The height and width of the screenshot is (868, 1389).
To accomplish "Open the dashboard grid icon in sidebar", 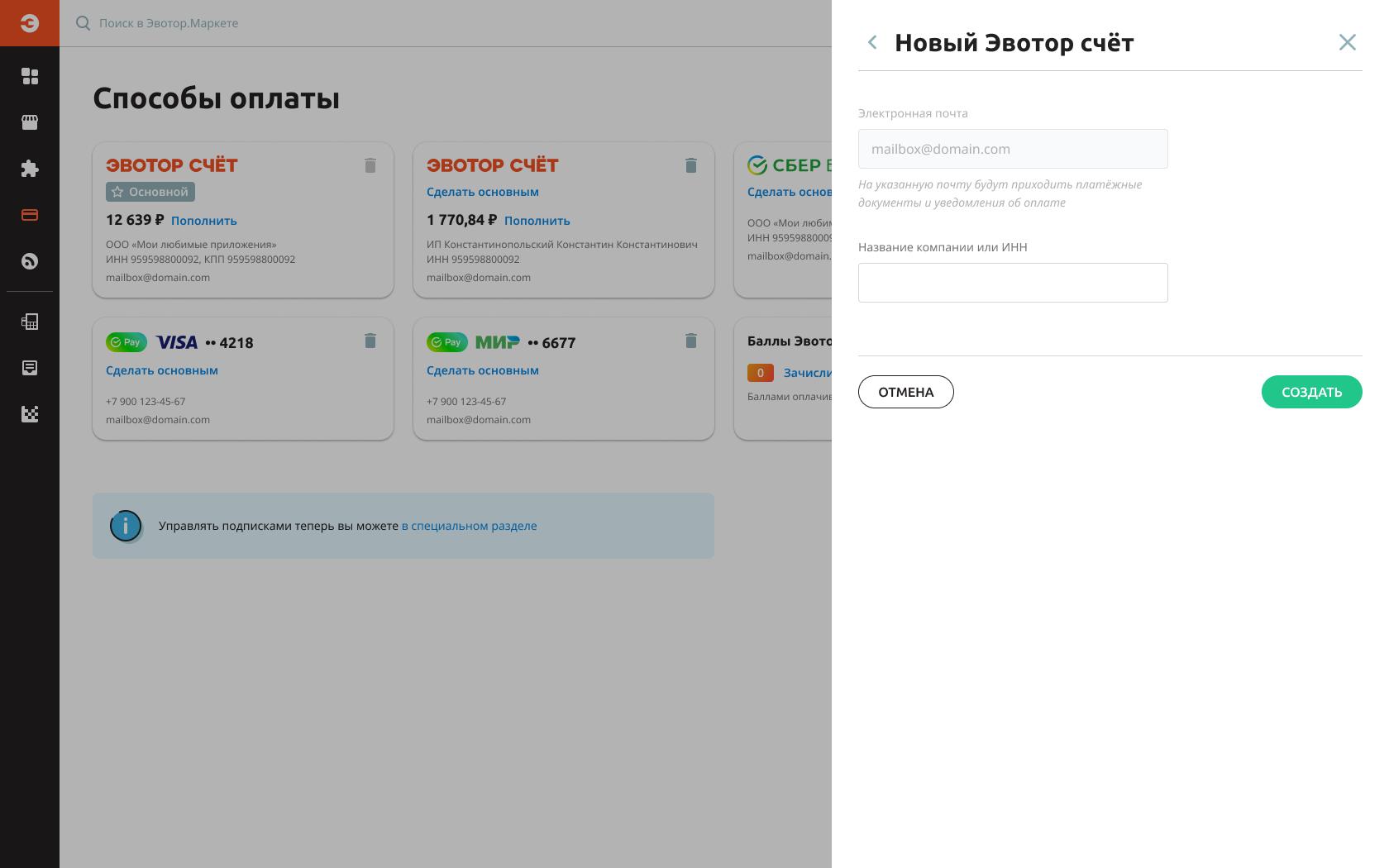I will click(30, 76).
